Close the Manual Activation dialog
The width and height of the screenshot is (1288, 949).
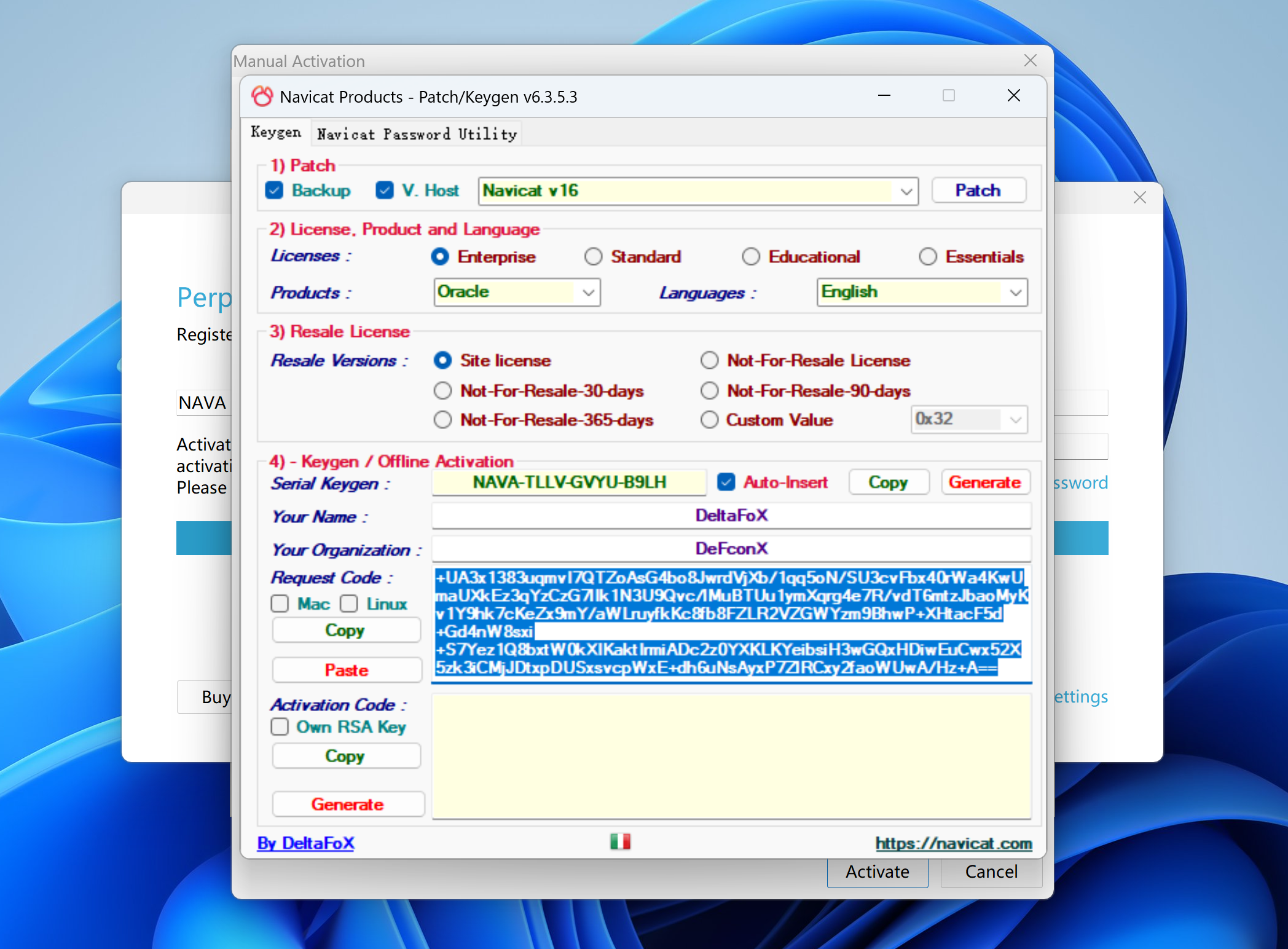tap(1031, 60)
